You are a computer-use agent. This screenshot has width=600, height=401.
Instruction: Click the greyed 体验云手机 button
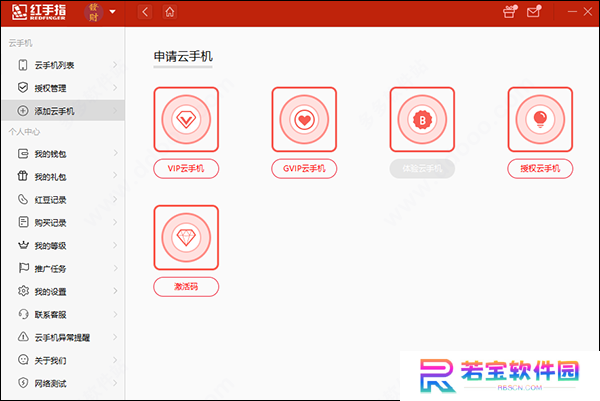422,169
